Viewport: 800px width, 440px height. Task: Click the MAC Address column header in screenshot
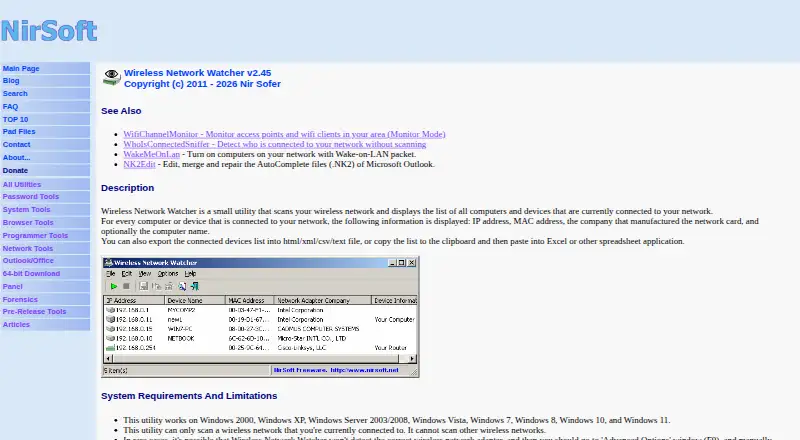click(x=249, y=301)
